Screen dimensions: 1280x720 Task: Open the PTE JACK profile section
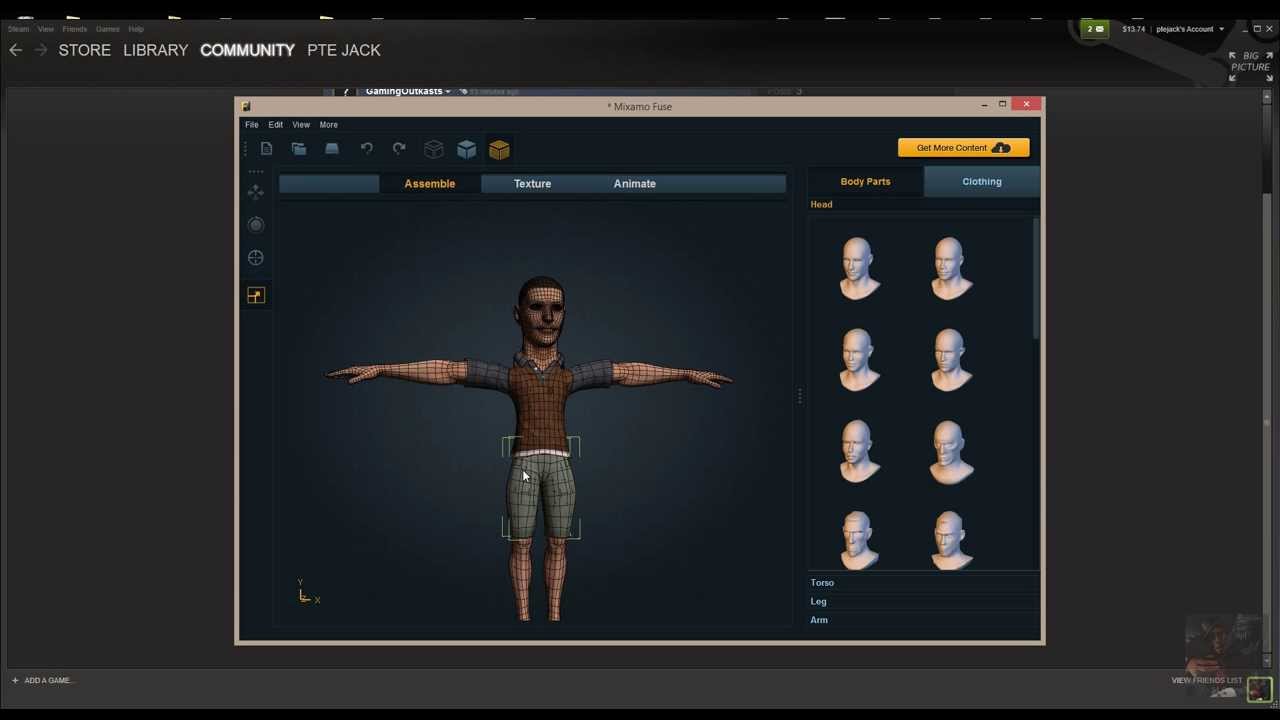[x=344, y=50]
